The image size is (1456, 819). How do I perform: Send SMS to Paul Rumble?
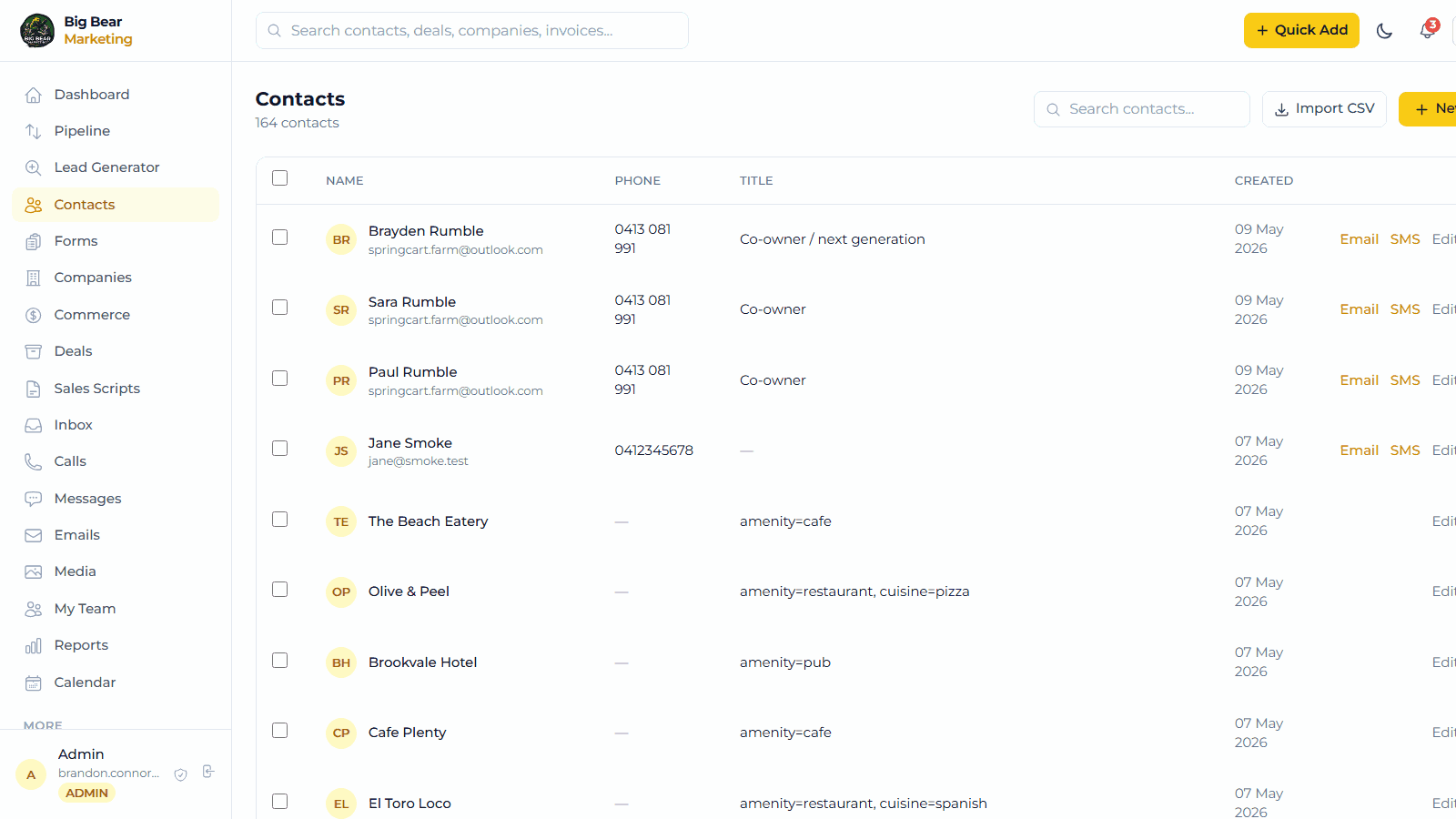coord(1405,380)
